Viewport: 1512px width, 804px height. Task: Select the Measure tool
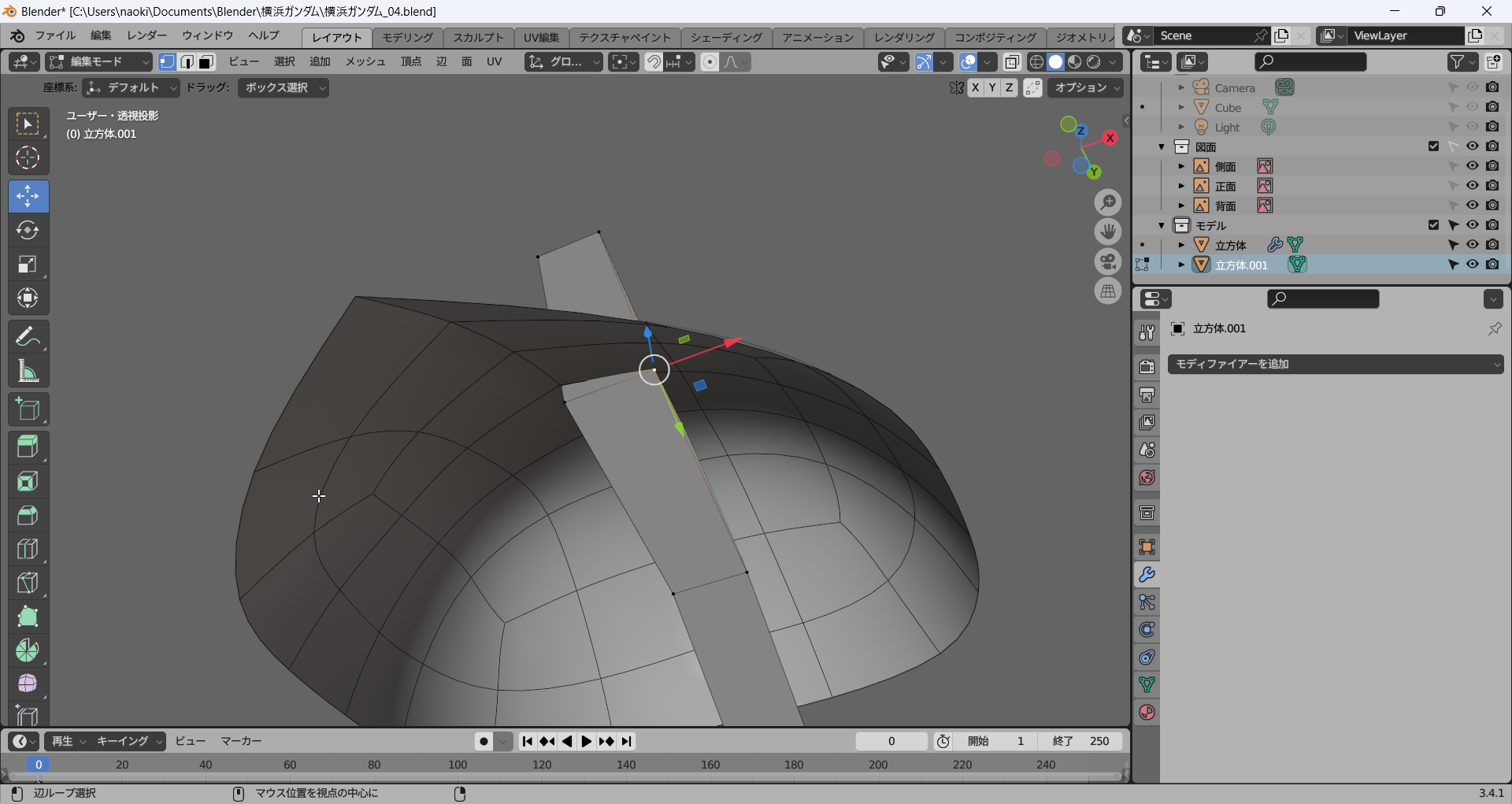coord(28,371)
